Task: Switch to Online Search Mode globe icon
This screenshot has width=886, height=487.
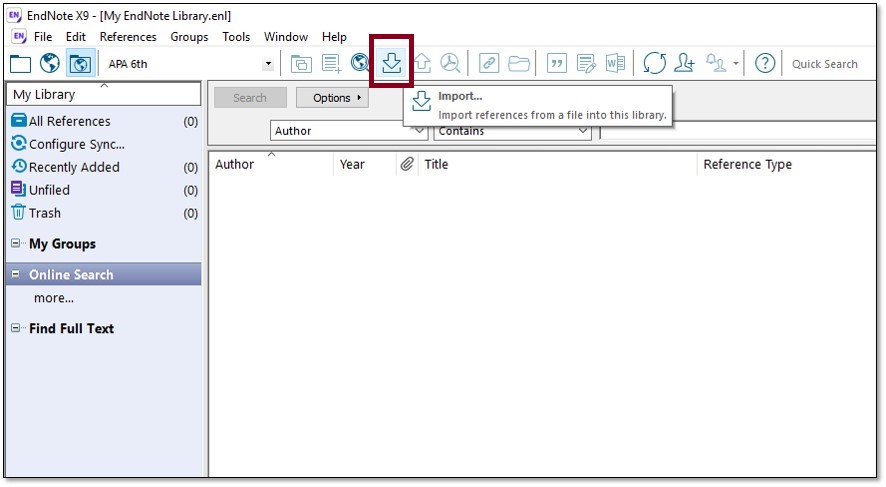Action: (x=50, y=63)
